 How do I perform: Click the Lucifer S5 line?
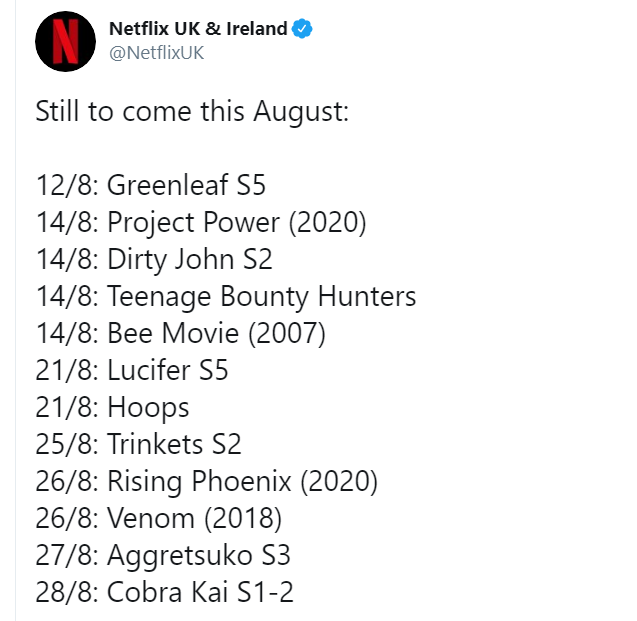coord(132,370)
